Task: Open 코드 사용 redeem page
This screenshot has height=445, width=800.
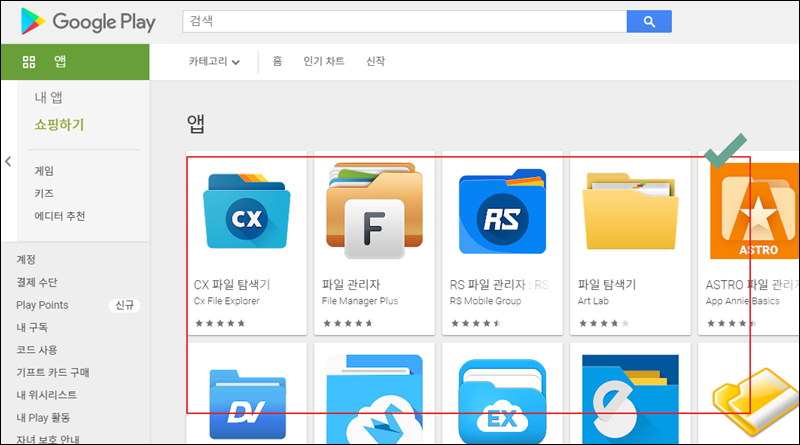Action: 37,350
